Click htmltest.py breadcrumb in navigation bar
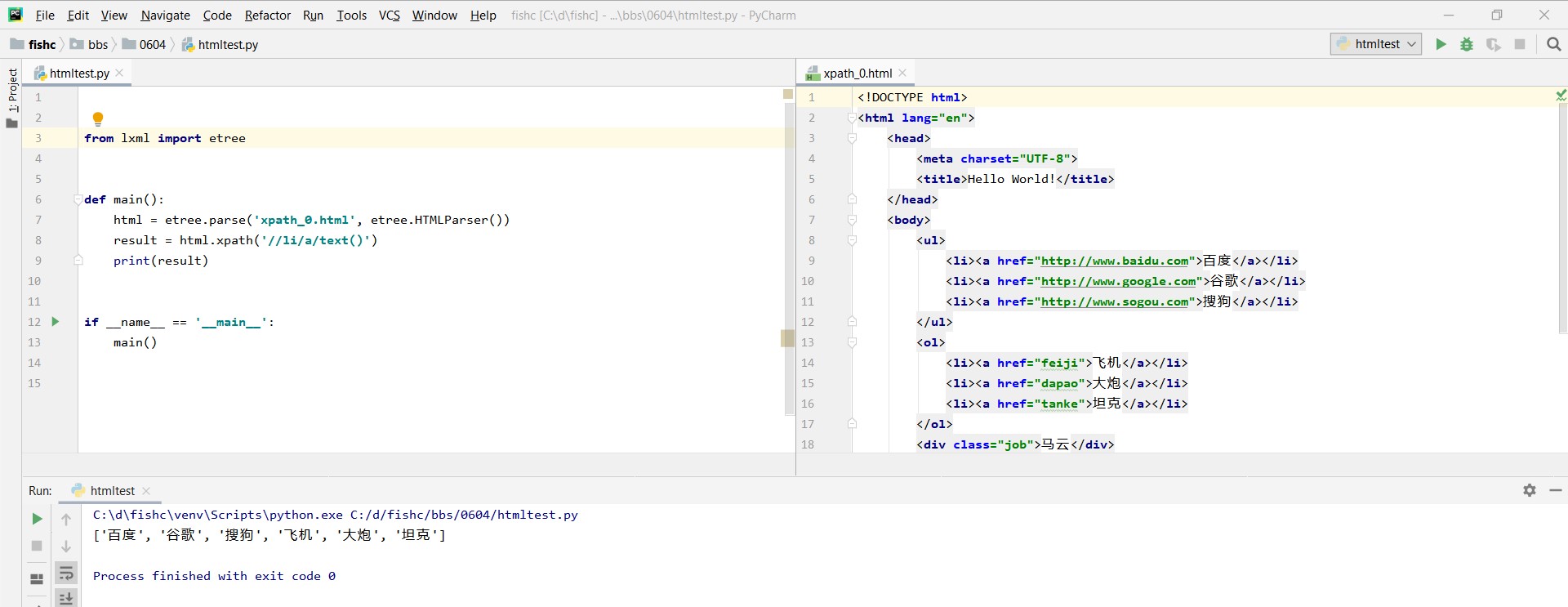This screenshot has height=607, width=1568. [x=220, y=44]
